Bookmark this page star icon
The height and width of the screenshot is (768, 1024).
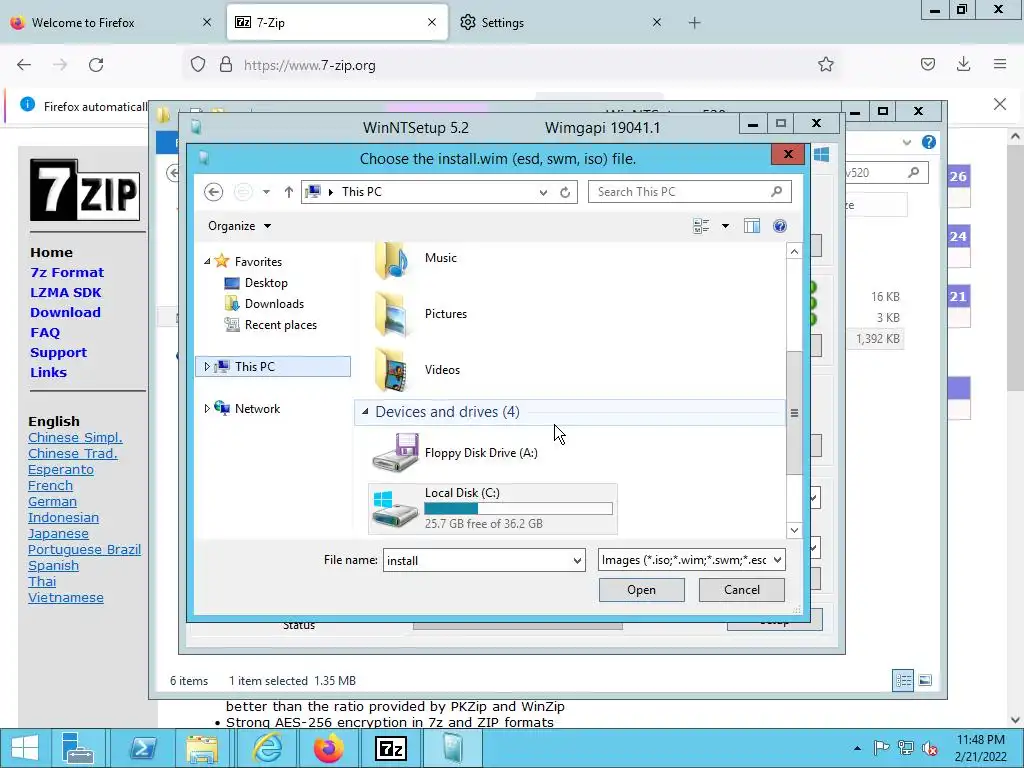(x=825, y=64)
